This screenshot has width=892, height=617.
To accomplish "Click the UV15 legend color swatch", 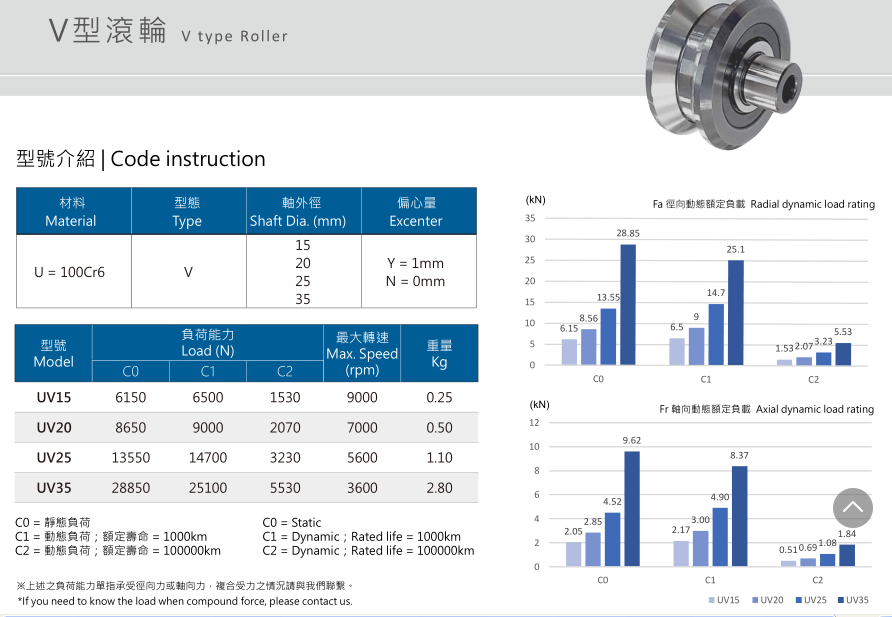I will [x=711, y=600].
